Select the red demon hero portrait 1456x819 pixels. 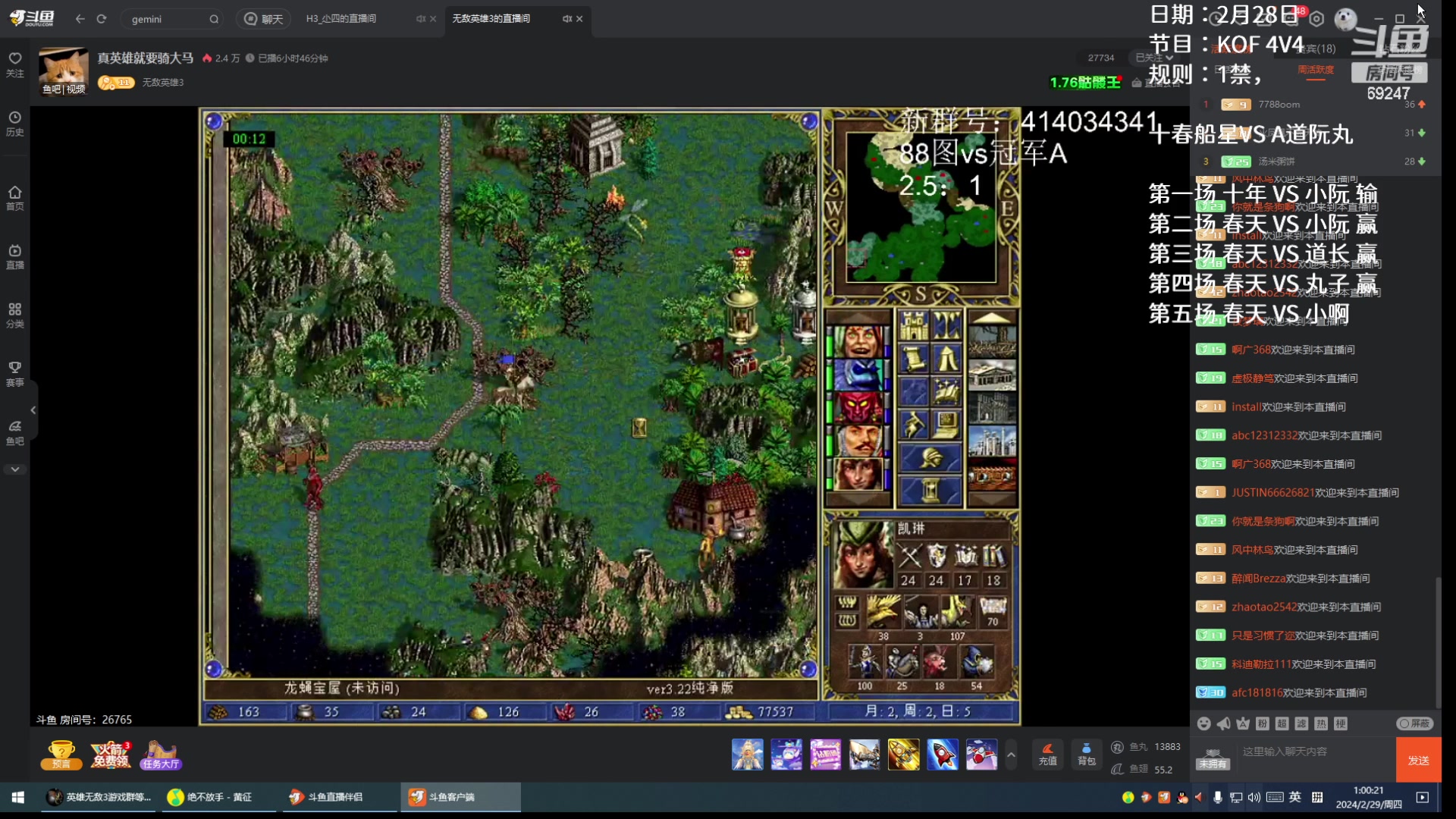click(858, 407)
